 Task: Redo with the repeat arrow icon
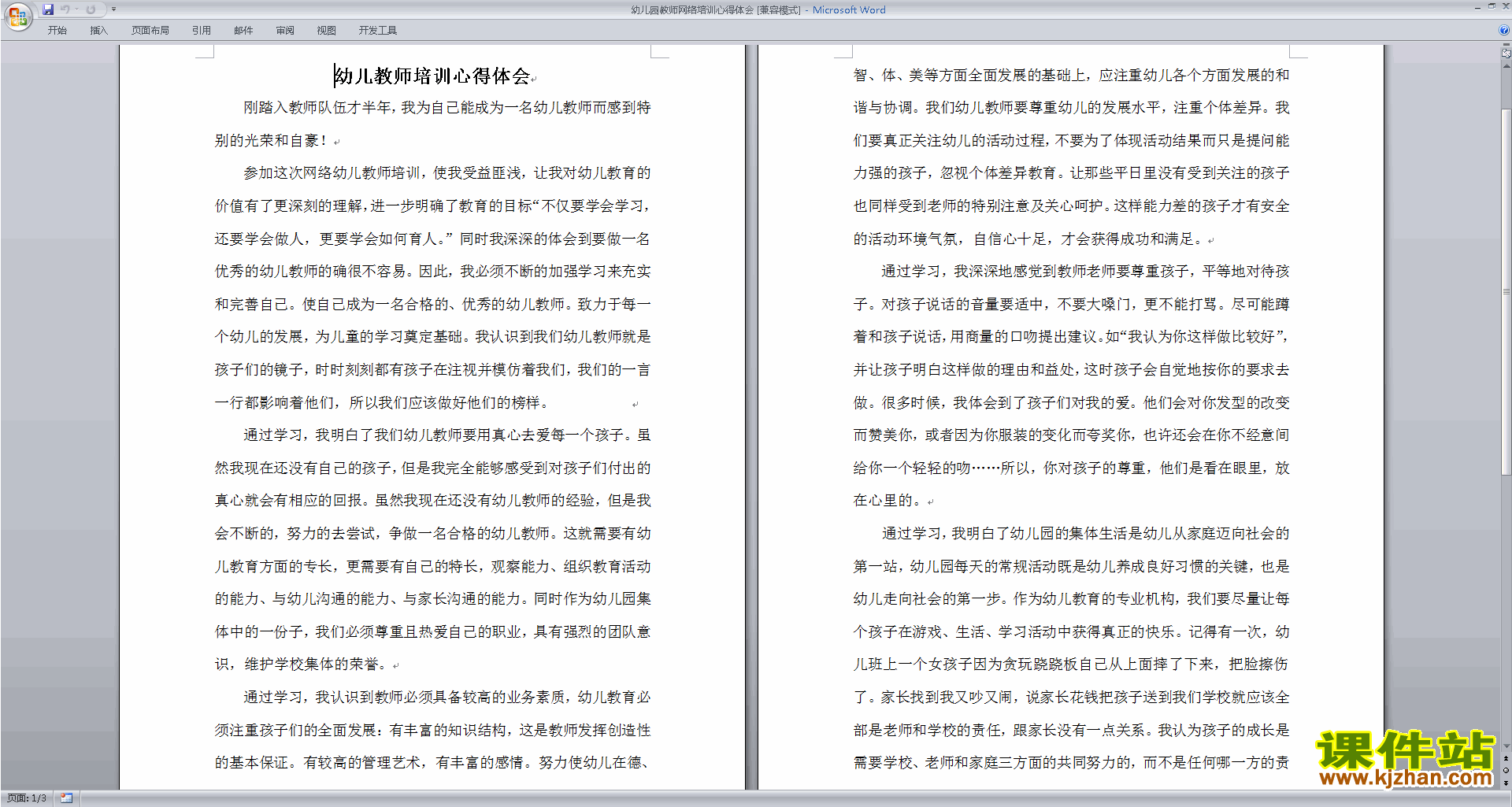91,9
